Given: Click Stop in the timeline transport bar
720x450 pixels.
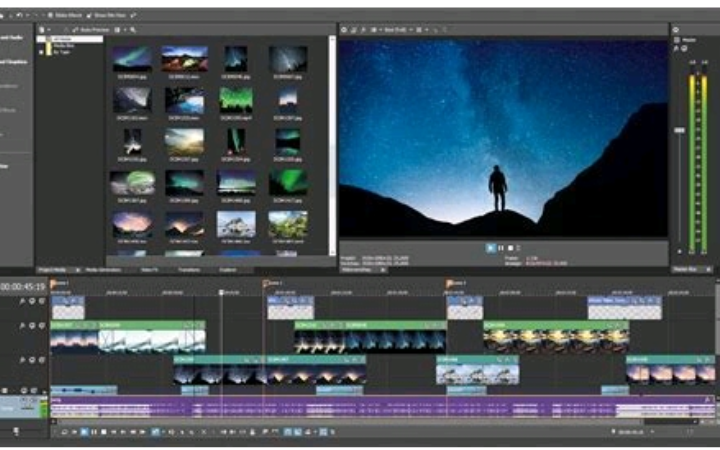Looking at the screenshot, I should click(103, 432).
